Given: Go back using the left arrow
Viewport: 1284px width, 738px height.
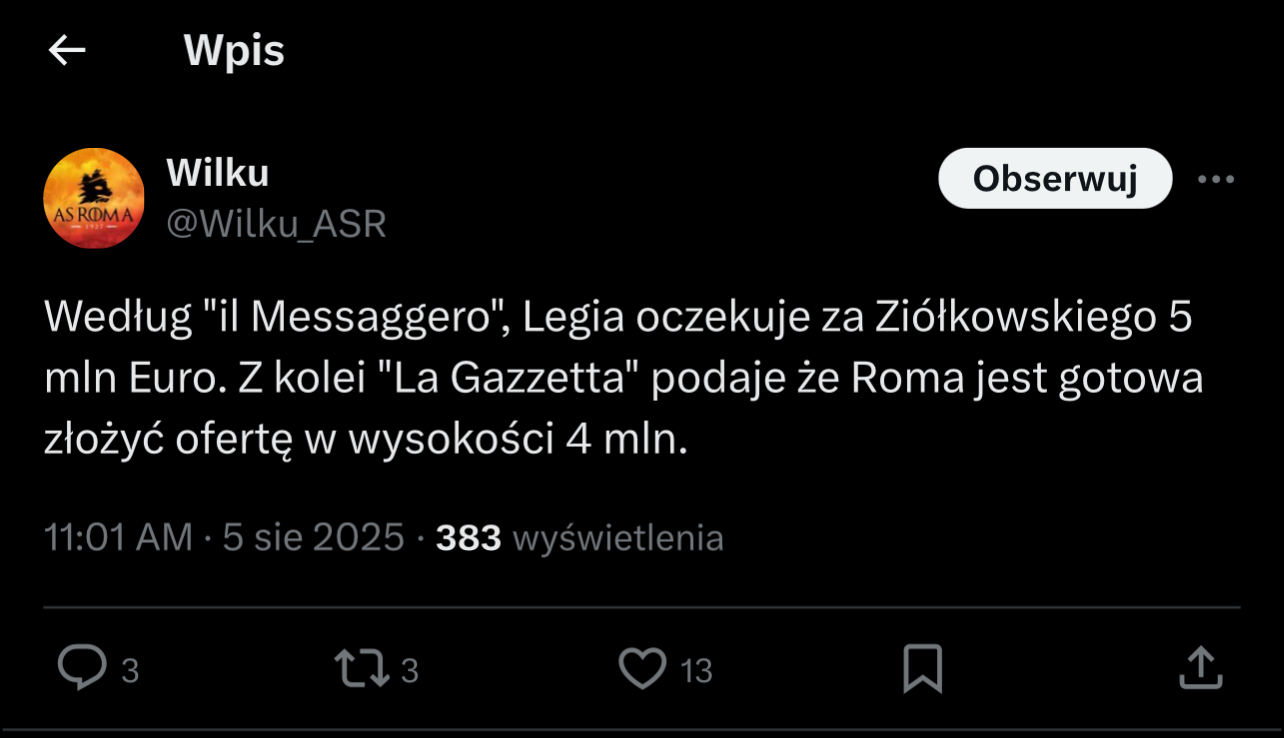Looking at the screenshot, I should point(67,51).
